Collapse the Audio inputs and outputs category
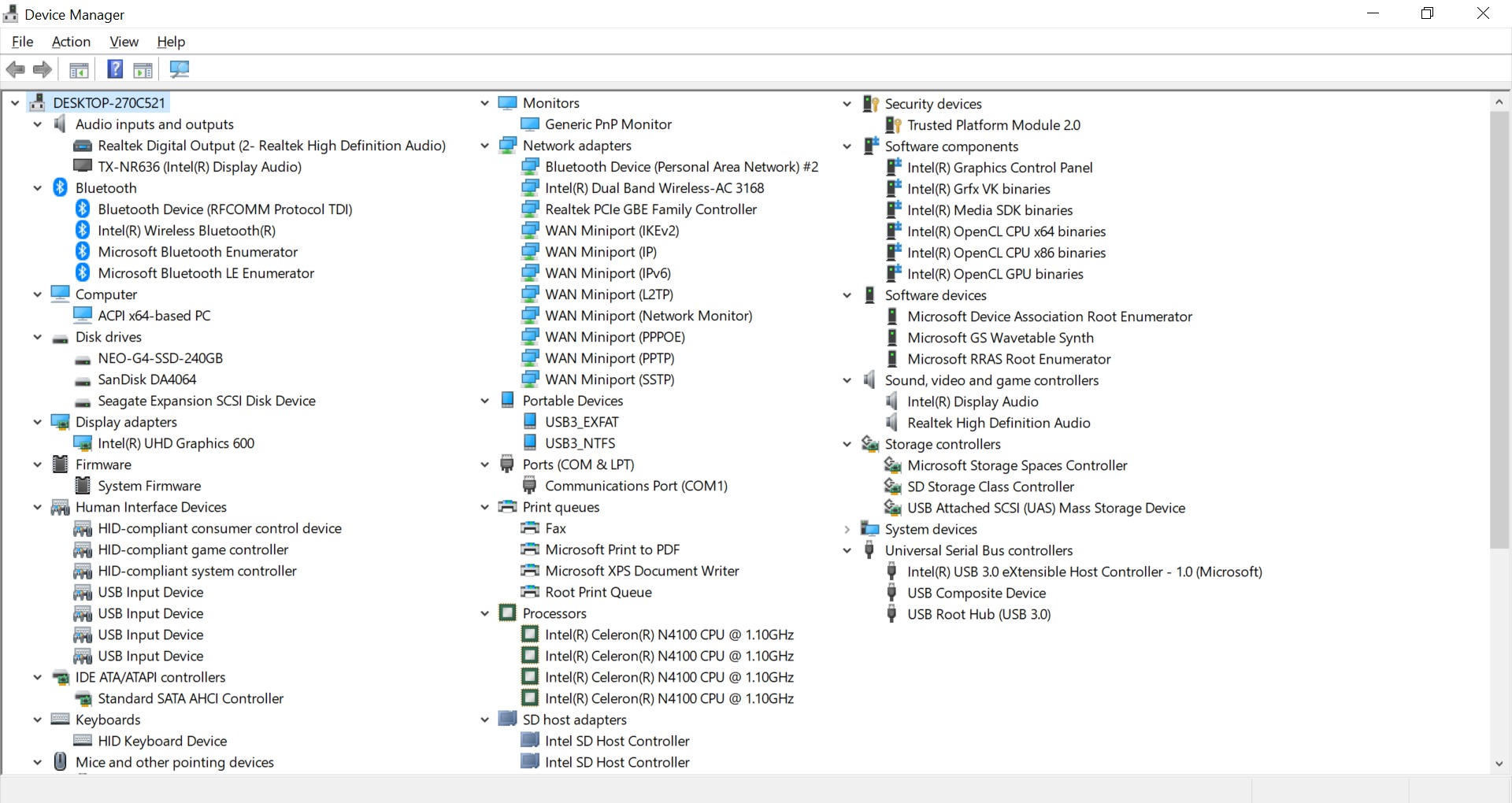Image resolution: width=1512 pixels, height=803 pixels. coord(37,124)
